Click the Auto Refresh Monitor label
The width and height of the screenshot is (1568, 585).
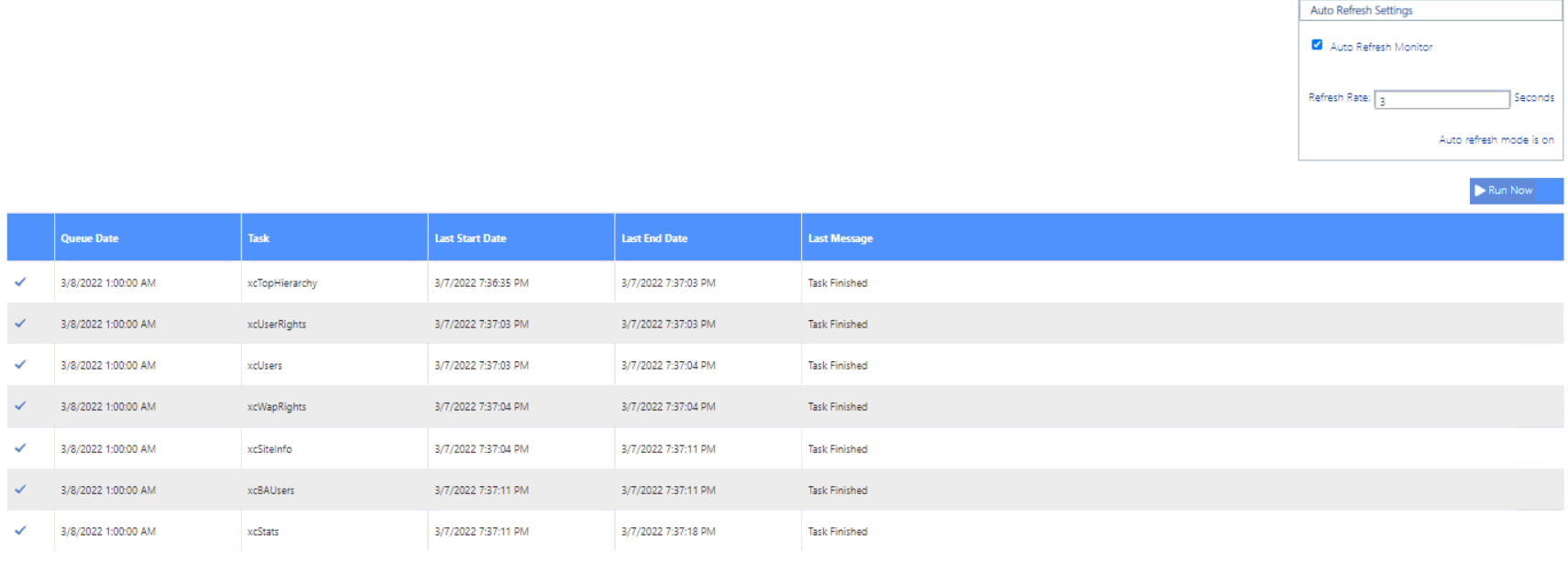[x=1381, y=47]
